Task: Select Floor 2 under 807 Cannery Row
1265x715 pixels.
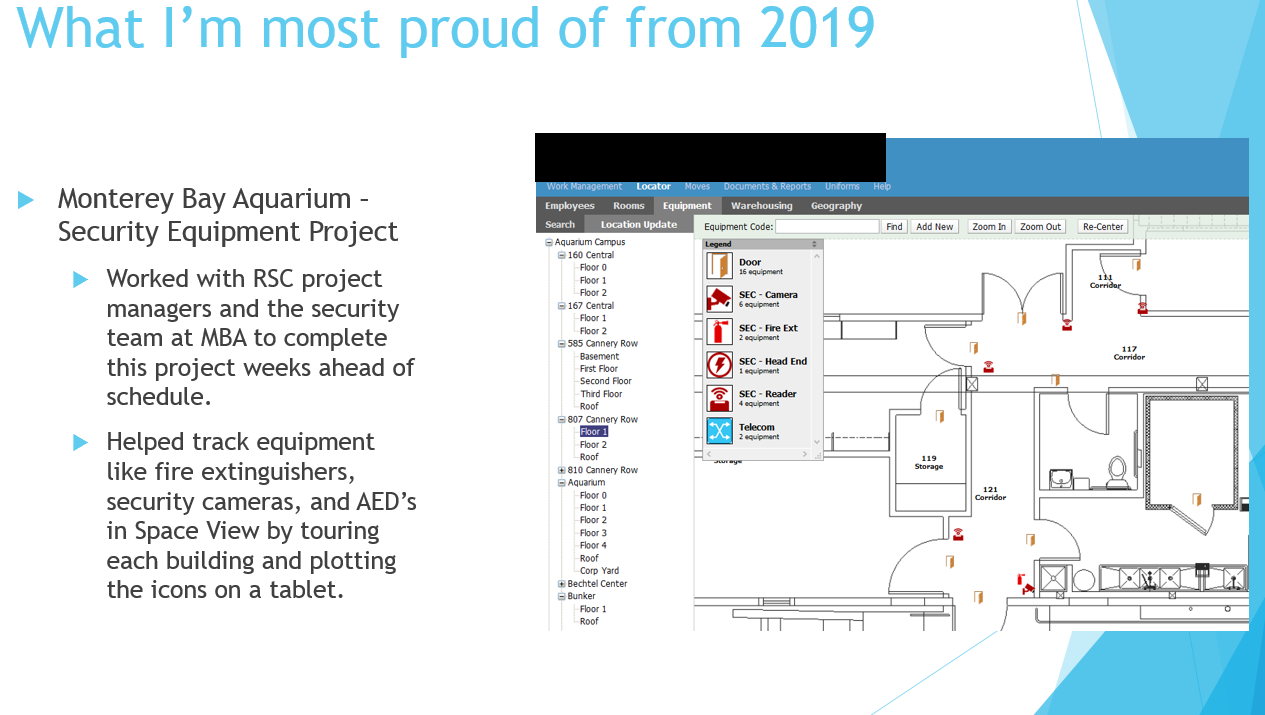Action: click(x=594, y=445)
